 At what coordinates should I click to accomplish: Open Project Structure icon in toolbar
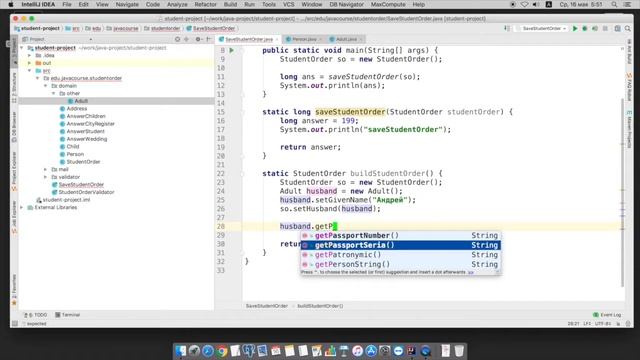coord(618,29)
